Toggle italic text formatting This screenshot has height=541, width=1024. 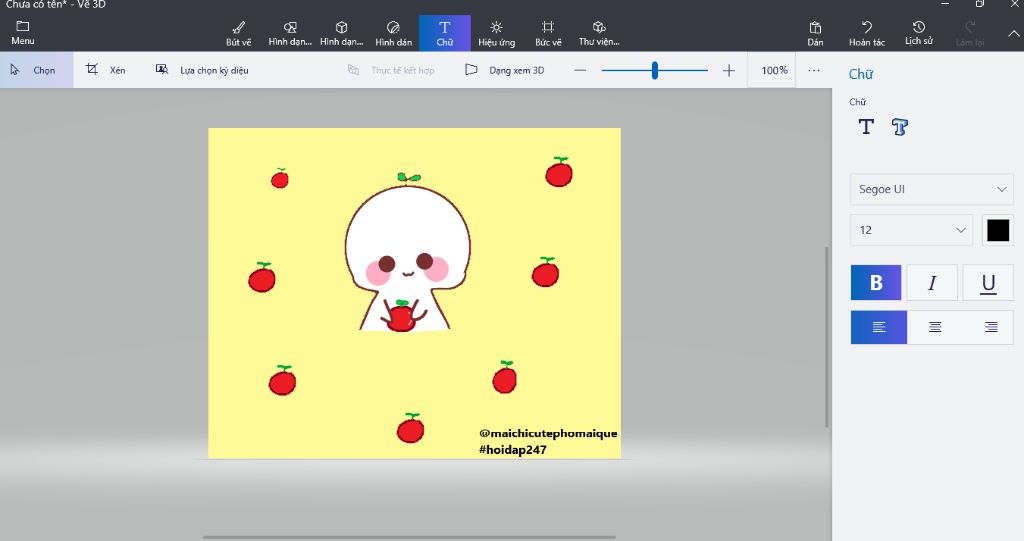coord(932,283)
